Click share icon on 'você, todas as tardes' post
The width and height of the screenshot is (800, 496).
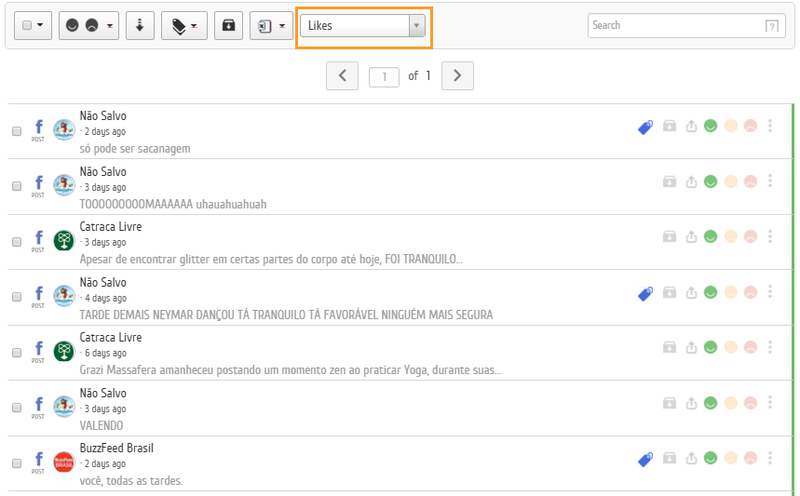[x=691, y=459]
